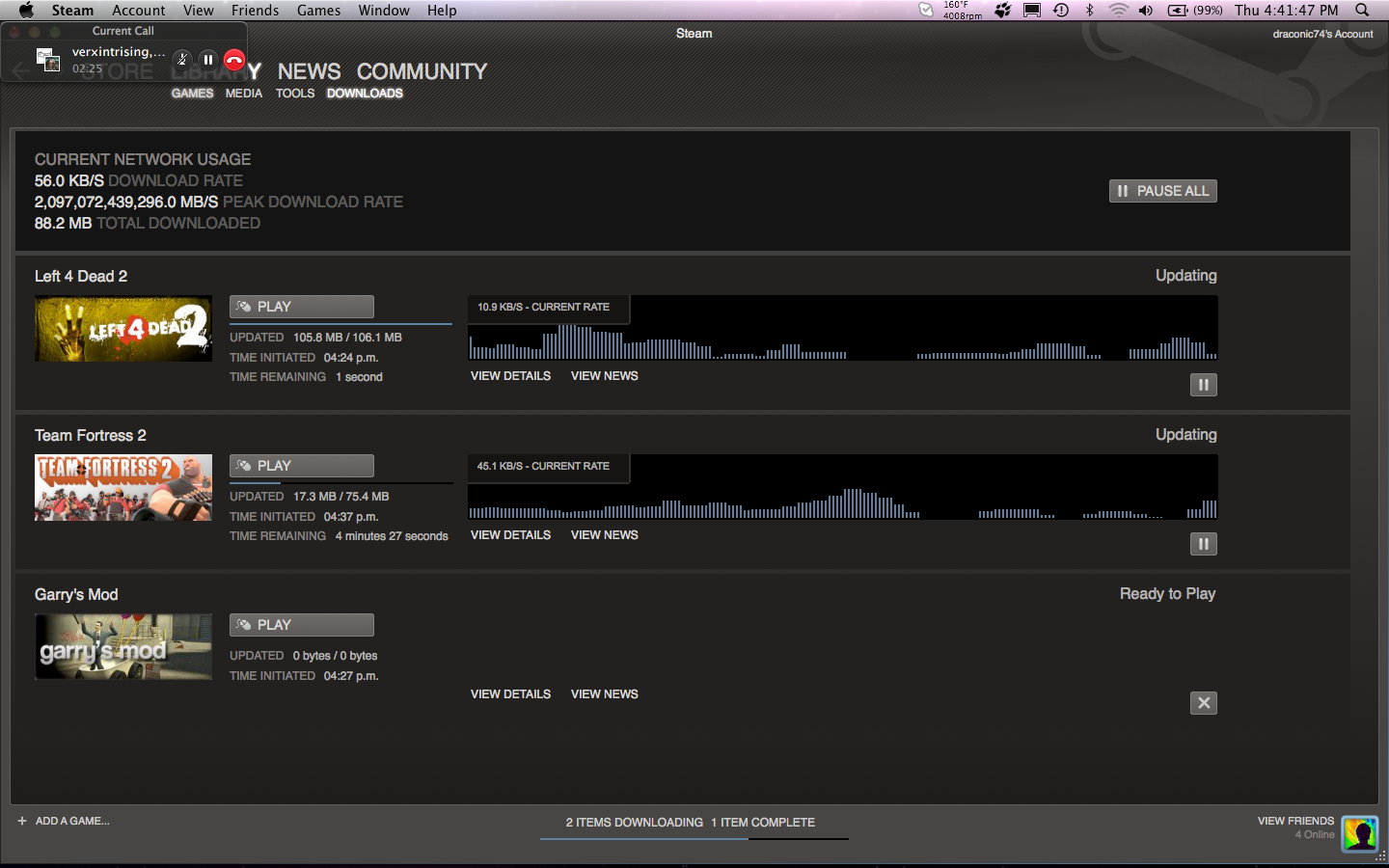This screenshot has height=868, width=1389.
Task: Click the Pause All button
Action: (x=1162, y=191)
